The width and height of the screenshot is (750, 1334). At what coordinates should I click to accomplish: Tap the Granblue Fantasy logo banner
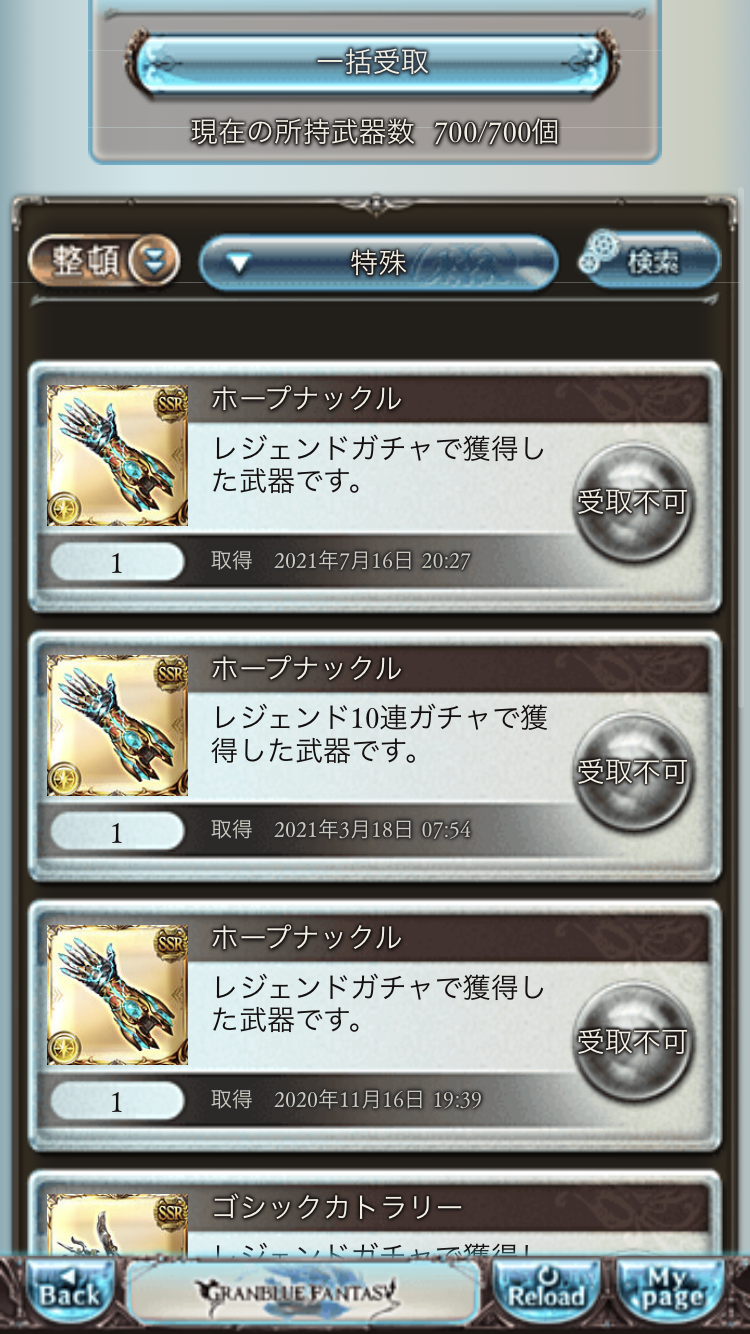click(302, 1292)
